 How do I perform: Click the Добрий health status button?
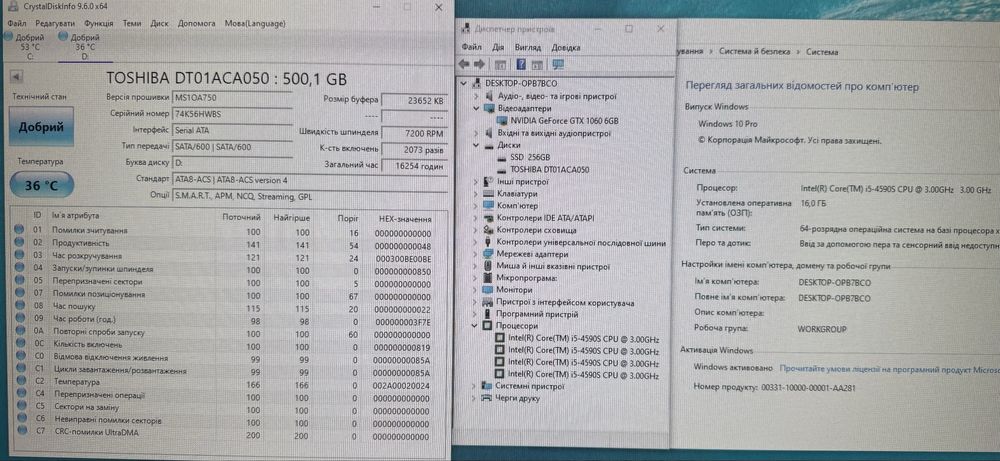click(x=41, y=127)
